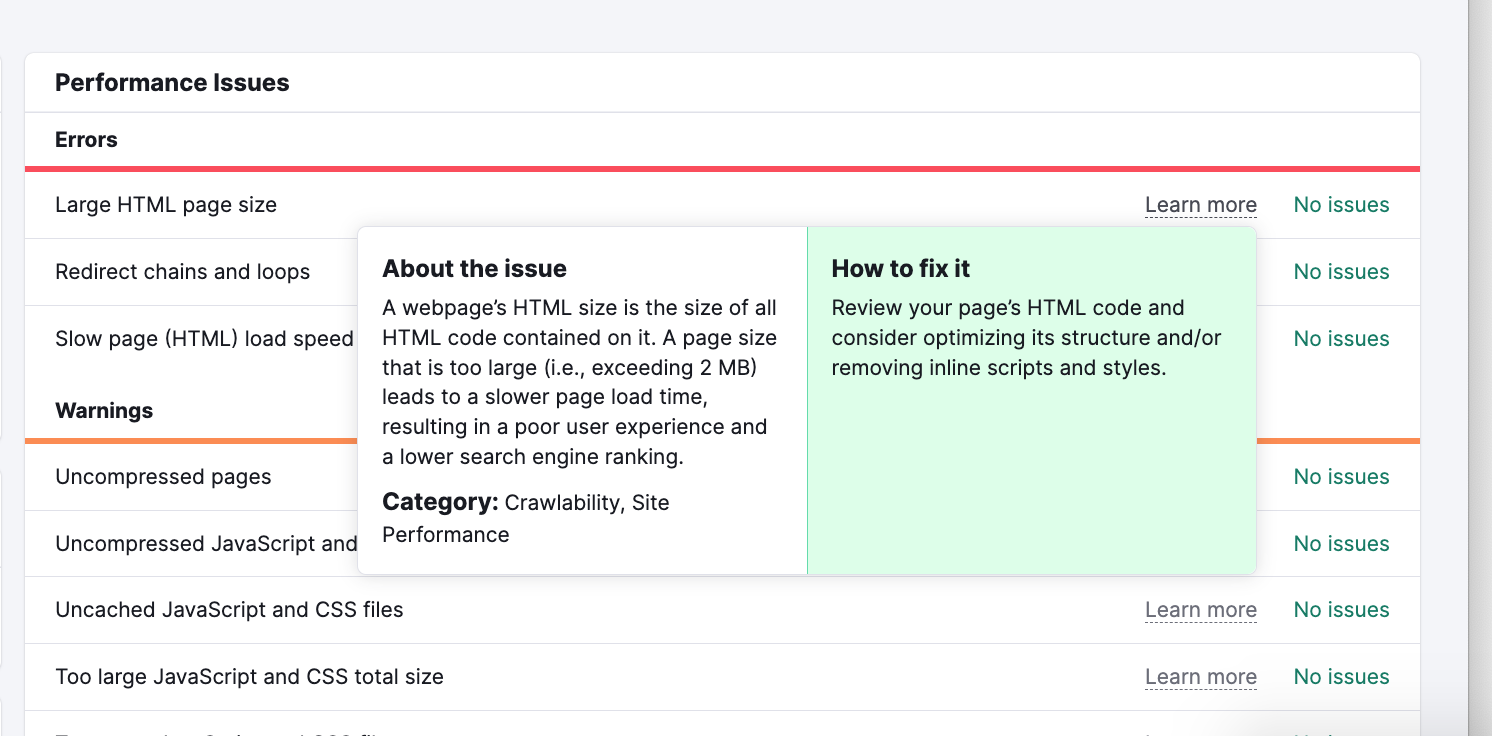Click the Large HTML page size row label
Image resolution: width=1492 pixels, height=736 pixels.
[x=166, y=205]
